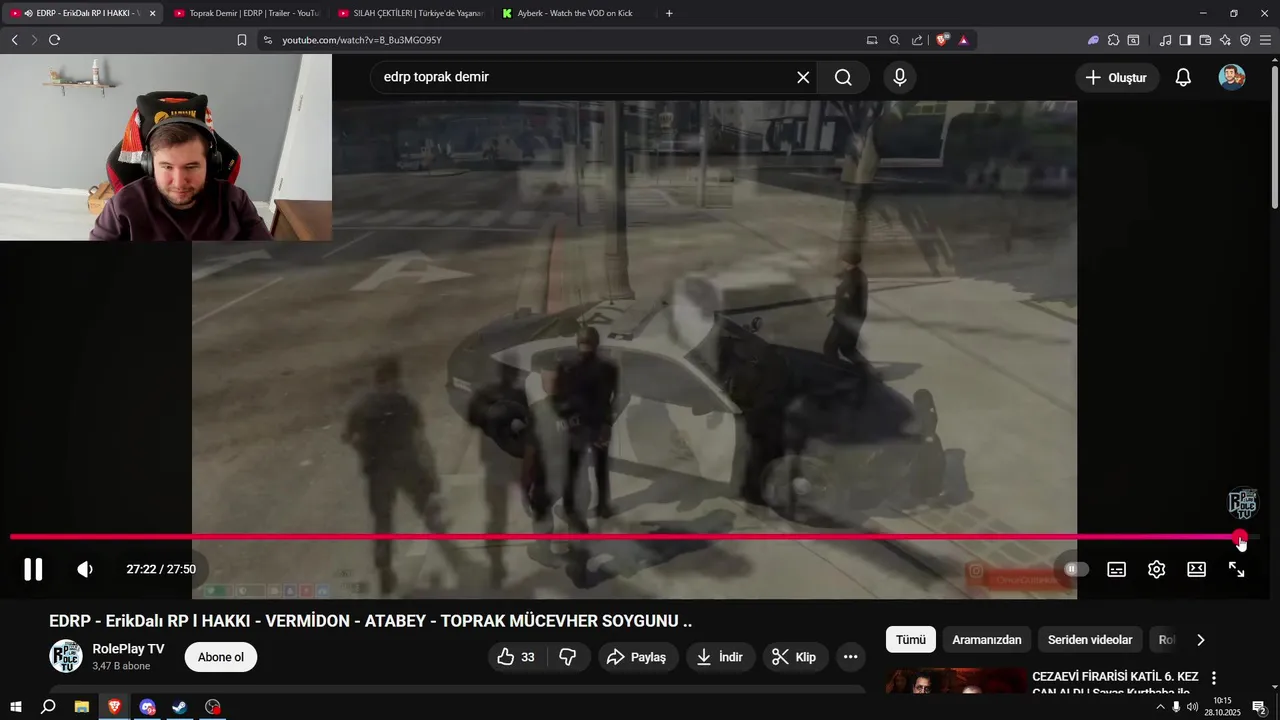
Task: Click the progress bar scrubber handle
Action: pos(1240,537)
